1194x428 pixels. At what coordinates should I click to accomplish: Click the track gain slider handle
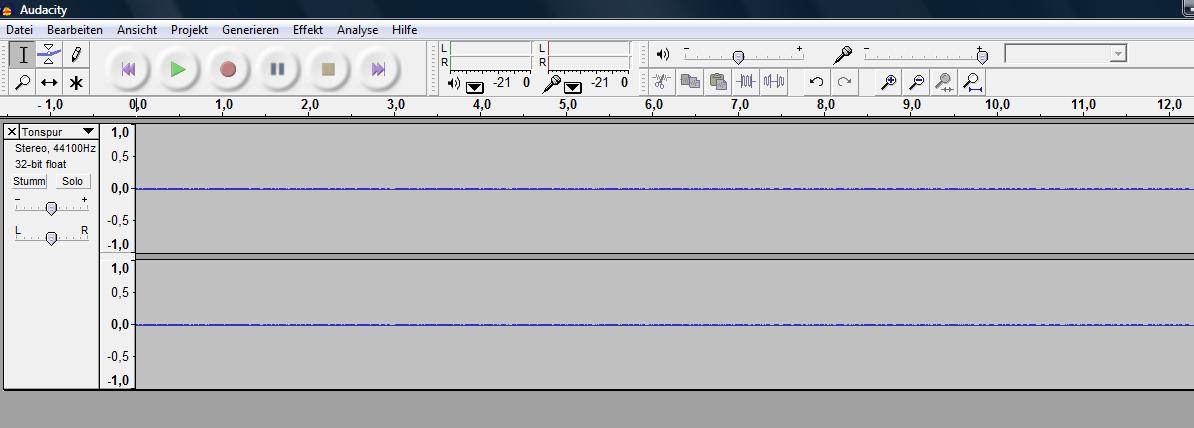pyautogui.click(x=51, y=208)
